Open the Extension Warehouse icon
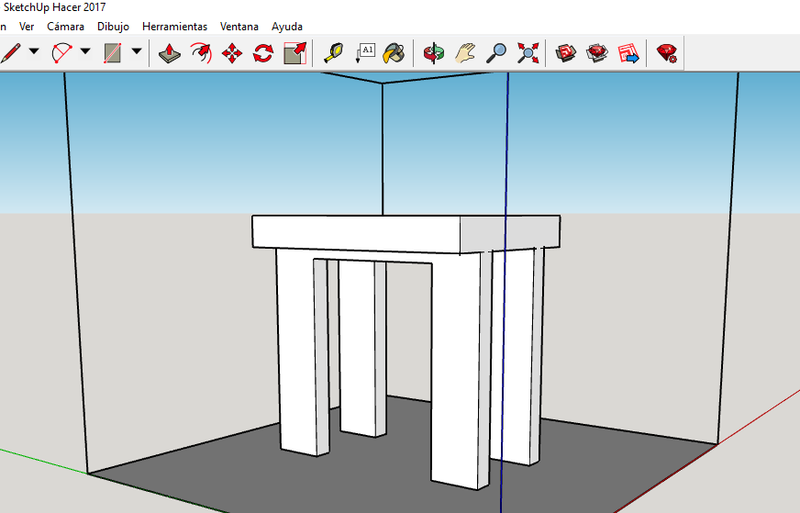 point(597,53)
